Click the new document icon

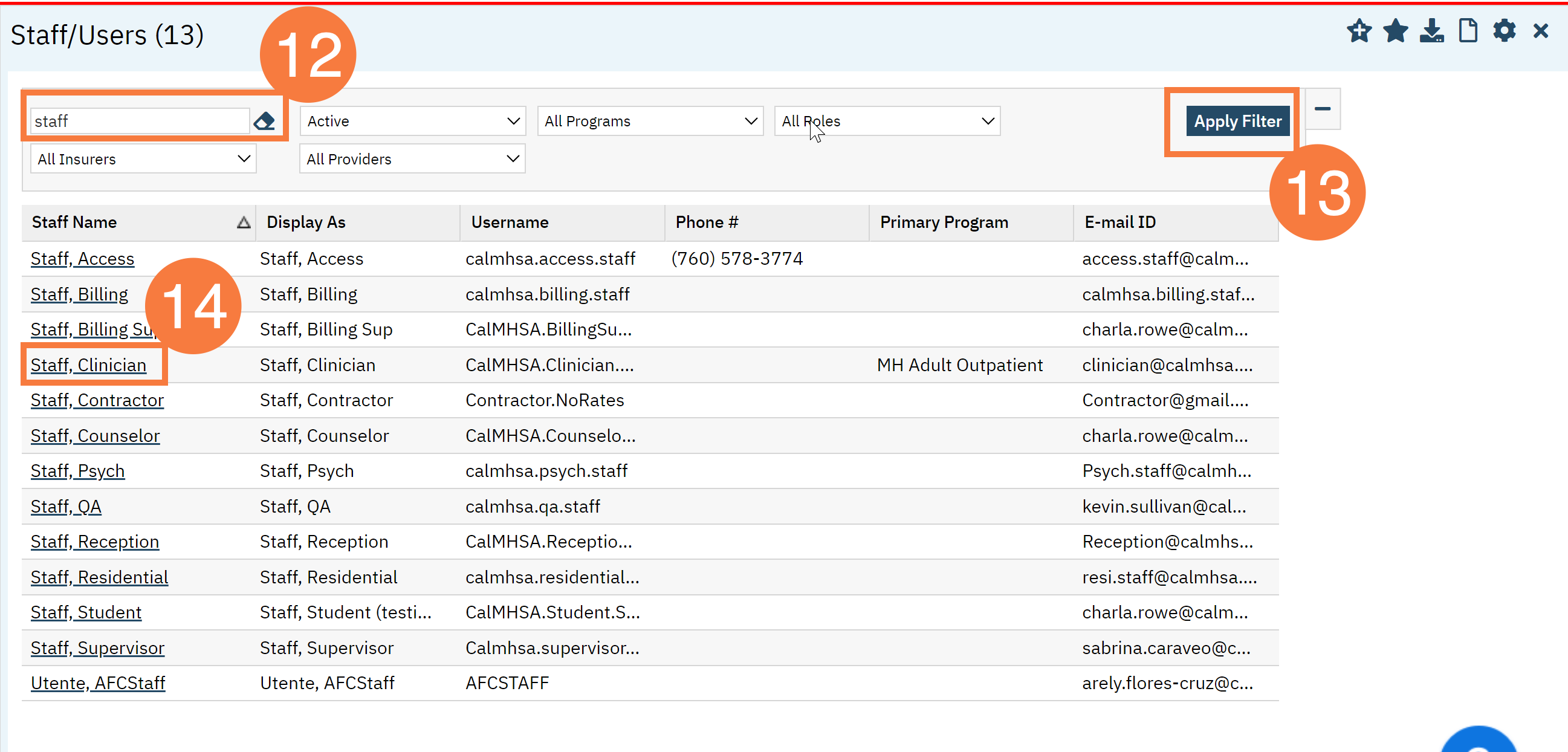point(1468,30)
